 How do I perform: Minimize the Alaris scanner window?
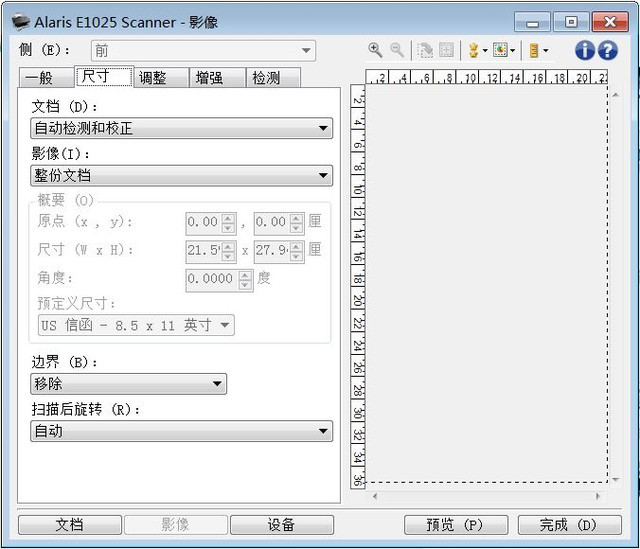533,22
